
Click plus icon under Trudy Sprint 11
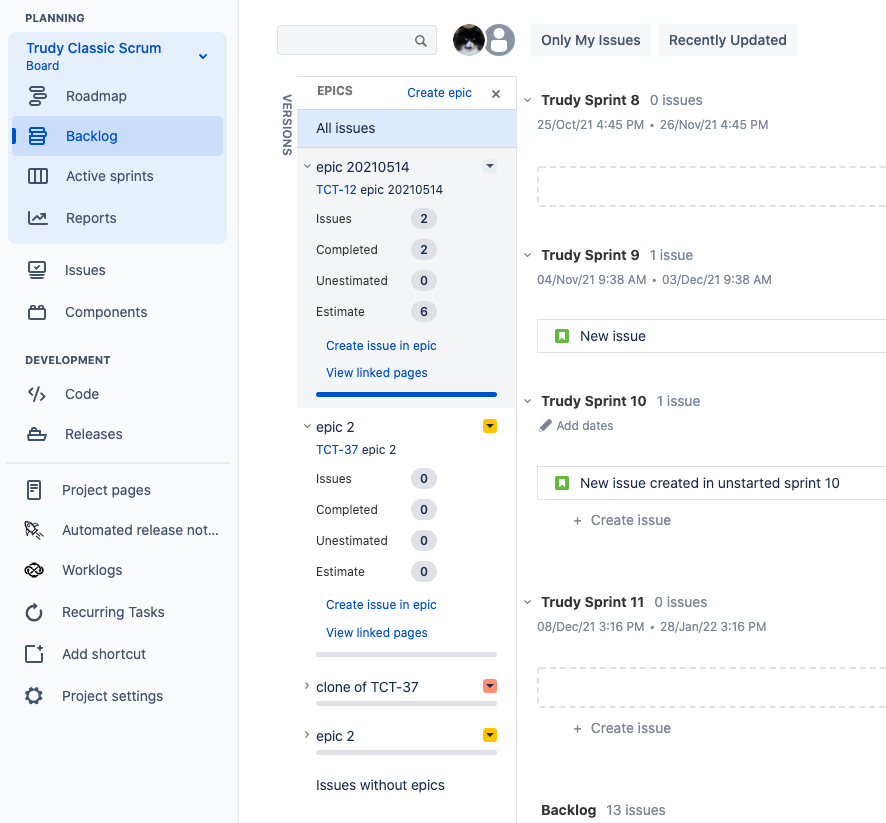(x=577, y=729)
